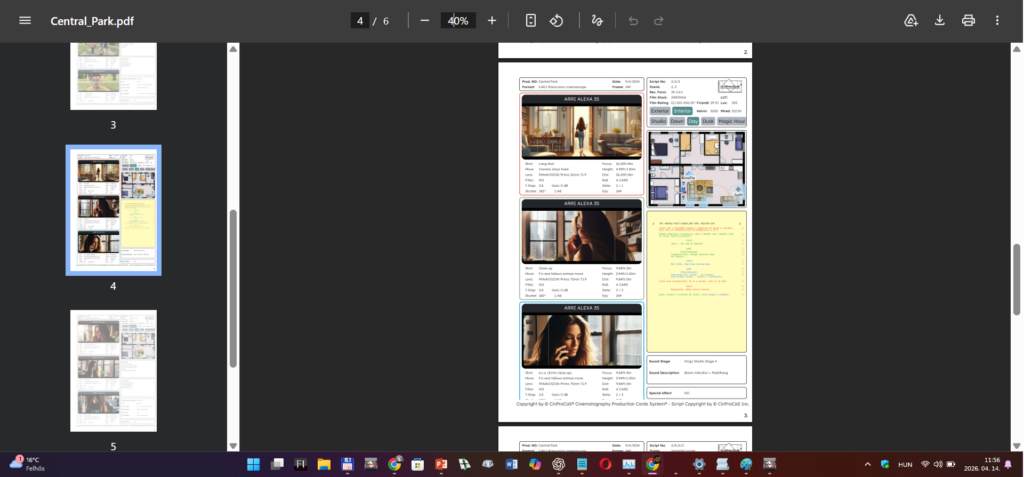Open the page 3 thumbnail
1024x477 pixels.
[x=114, y=76]
